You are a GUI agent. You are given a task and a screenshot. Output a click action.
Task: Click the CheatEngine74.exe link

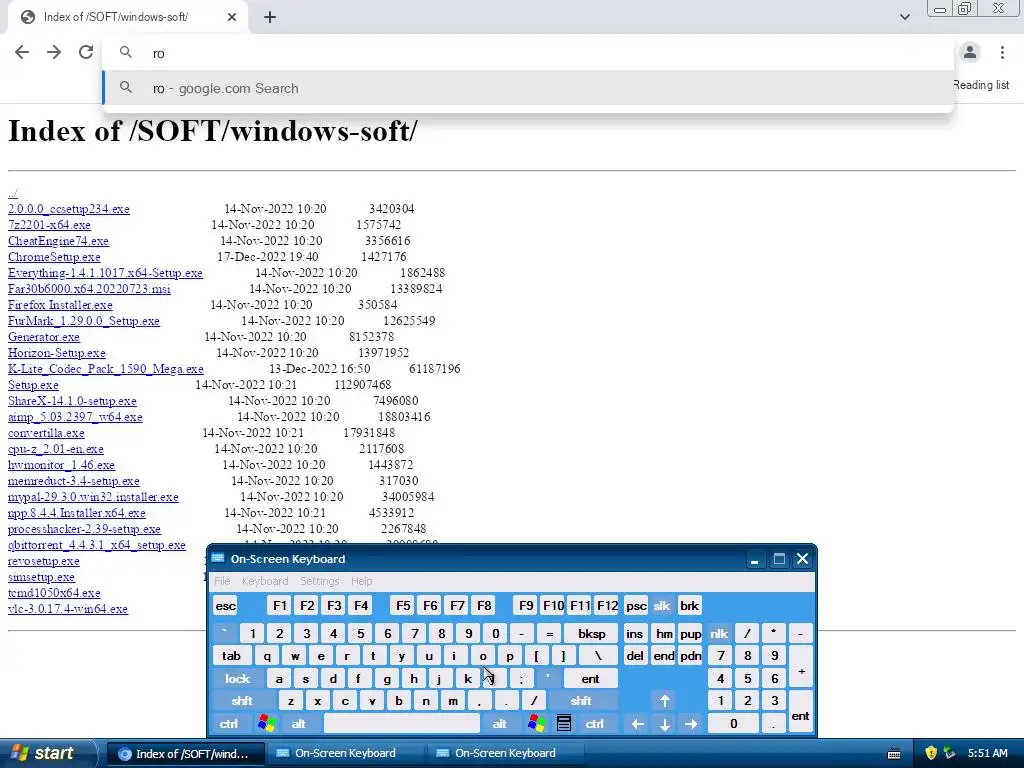click(x=58, y=241)
